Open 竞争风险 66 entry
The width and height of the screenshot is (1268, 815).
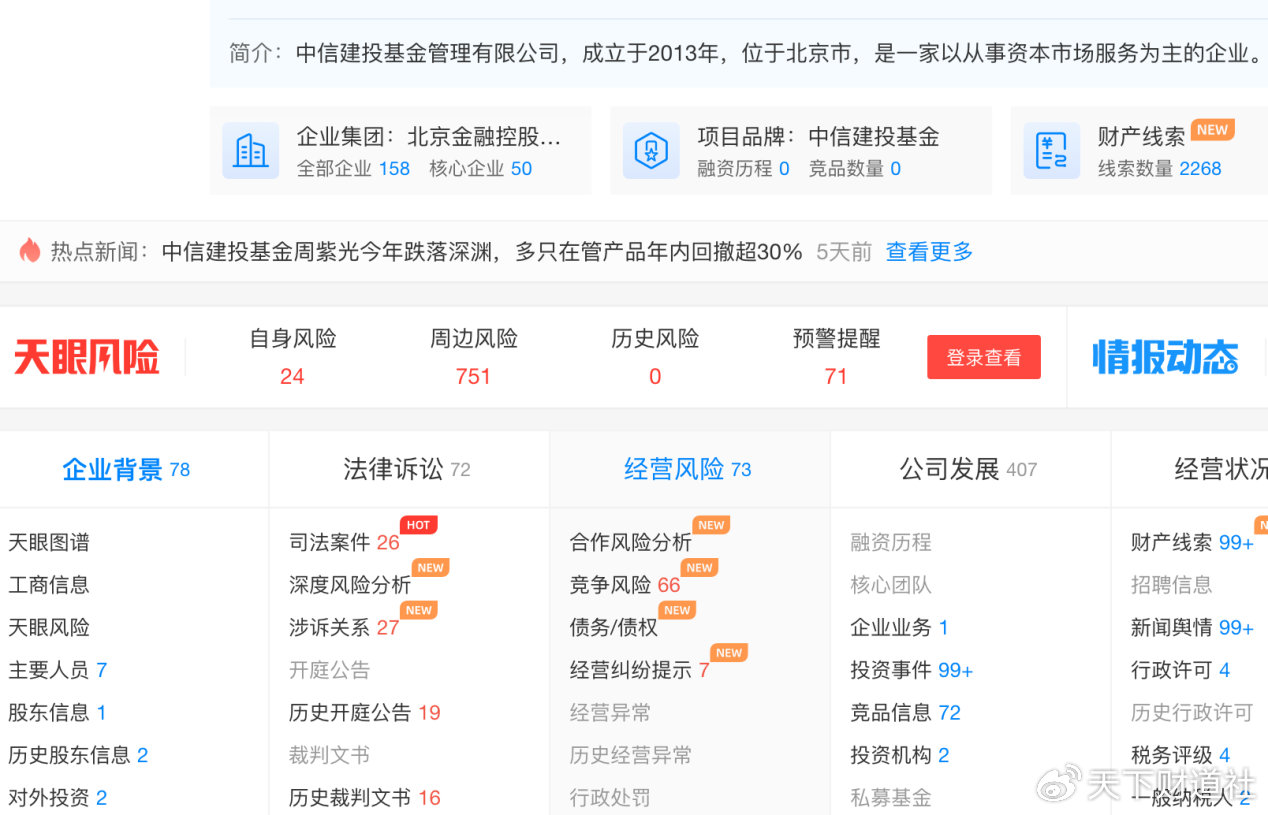click(625, 585)
